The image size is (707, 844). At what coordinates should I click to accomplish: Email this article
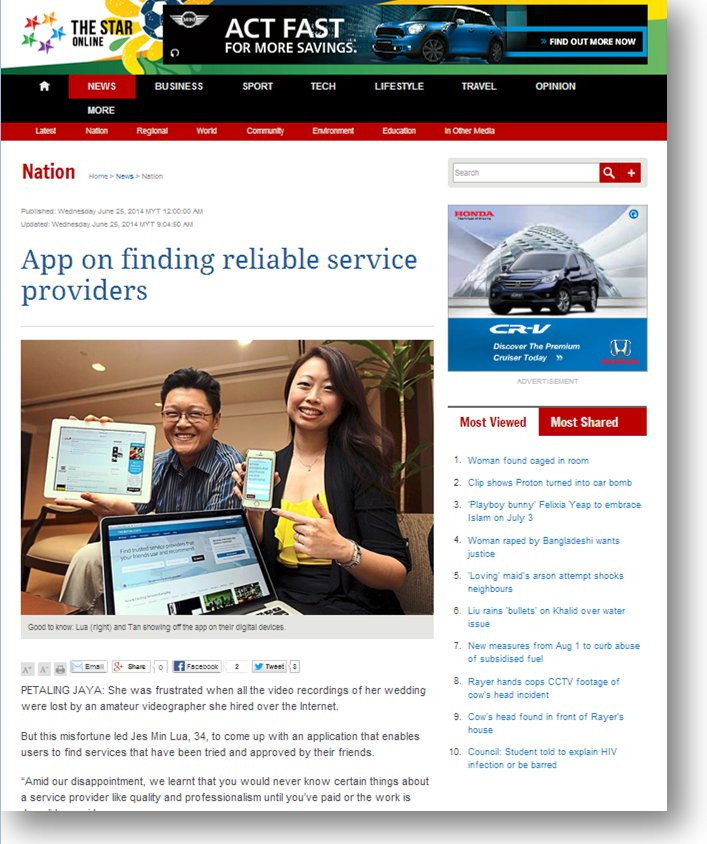tap(89, 666)
